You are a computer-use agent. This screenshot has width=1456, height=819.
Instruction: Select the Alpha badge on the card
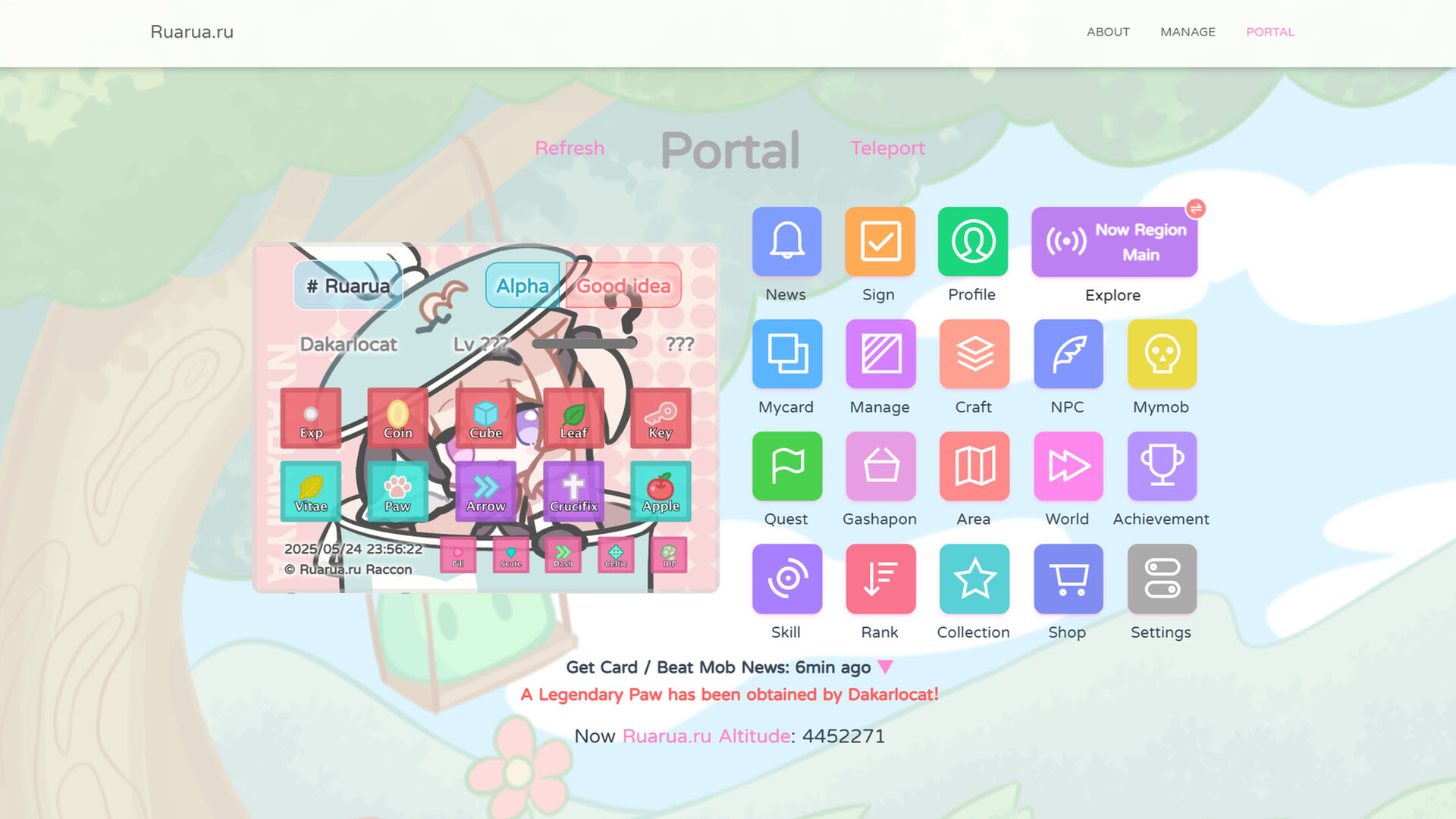(x=522, y=286)
